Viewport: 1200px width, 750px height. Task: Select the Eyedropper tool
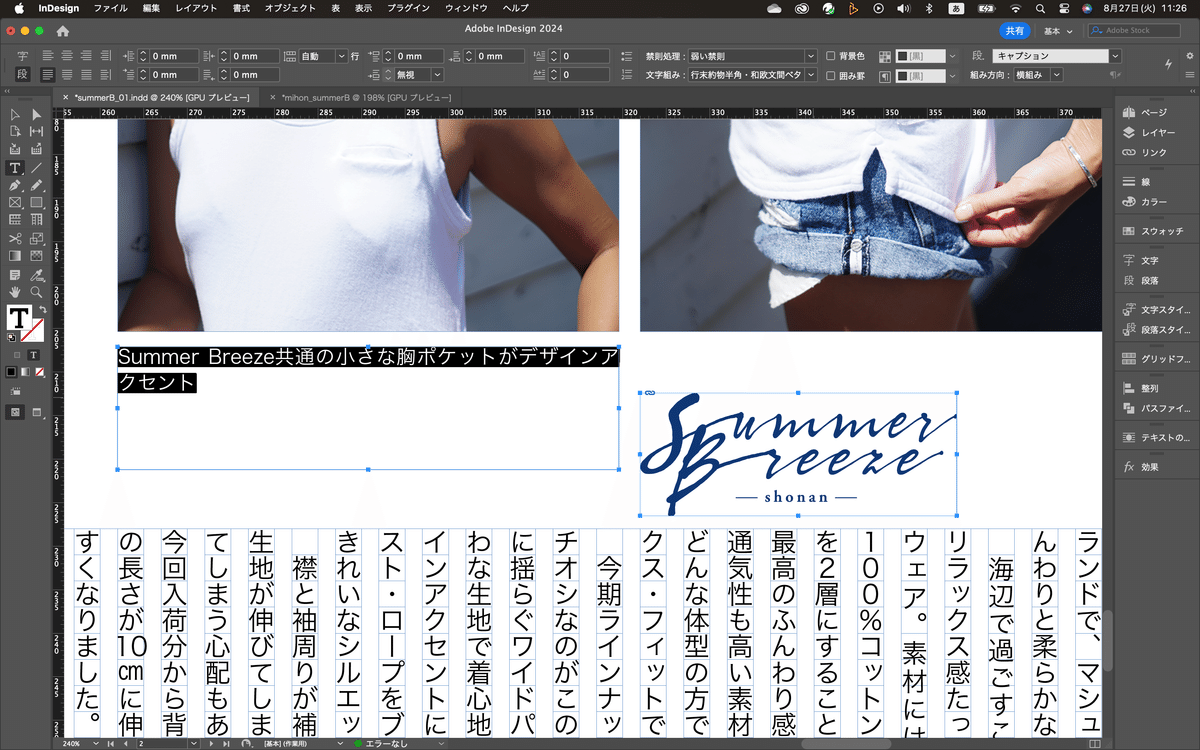(x=37, y=274)
